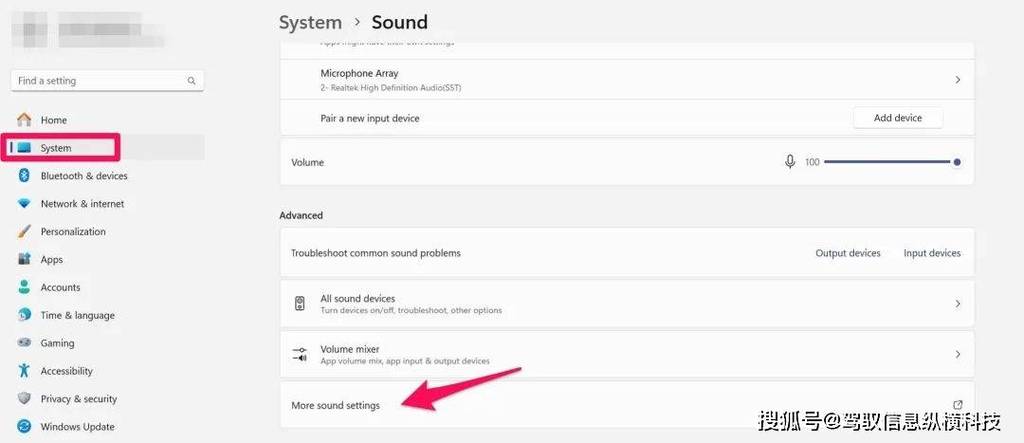The image size is (1024, 443).
Task: Go to Time & language settings
Action: click(77, 315)
